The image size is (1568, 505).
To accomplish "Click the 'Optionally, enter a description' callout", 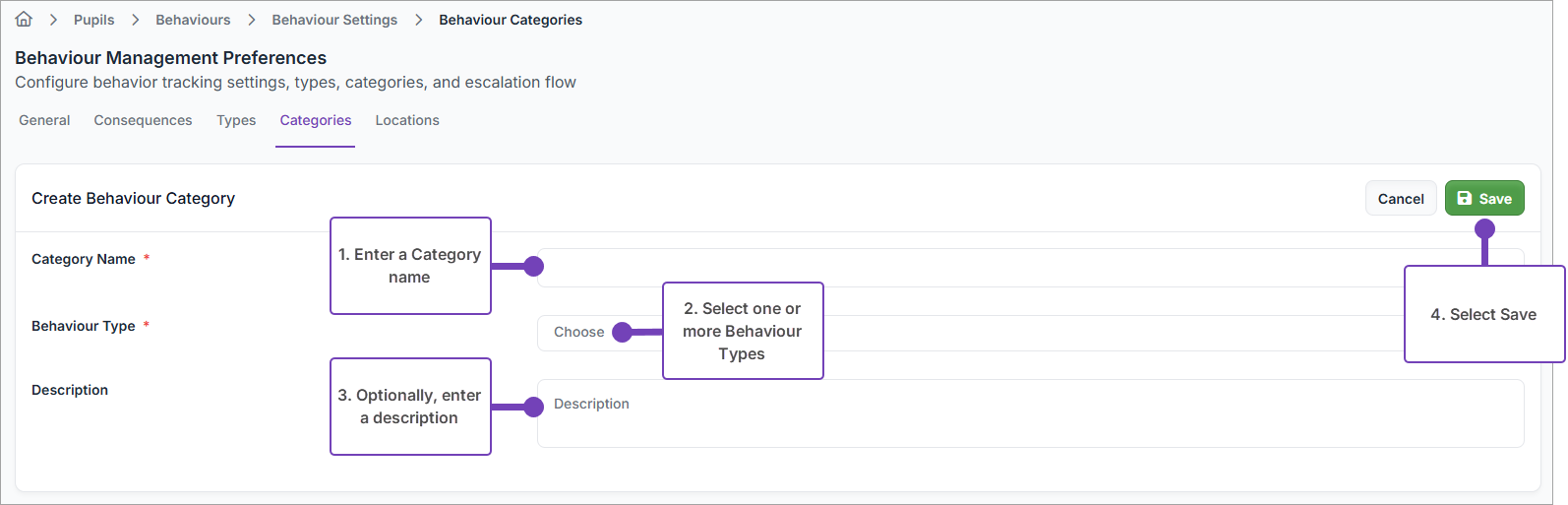I will pos(410,407).
